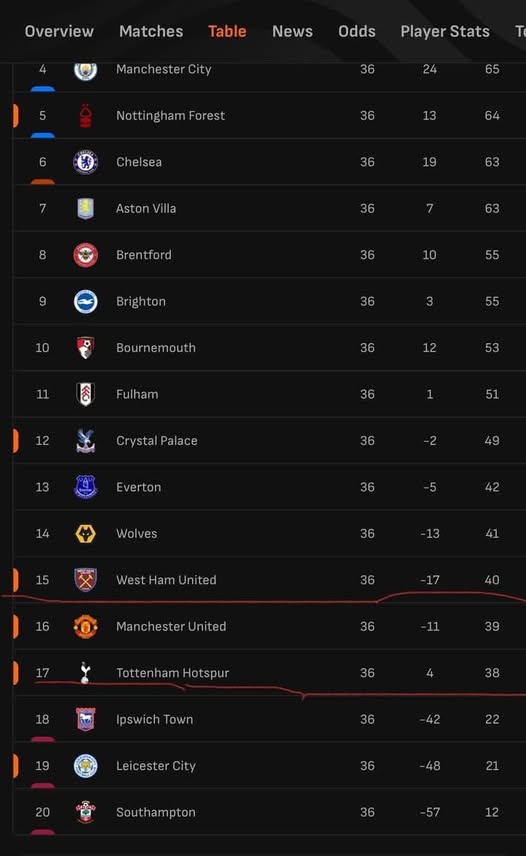Switch to the Overview tab

59,31
